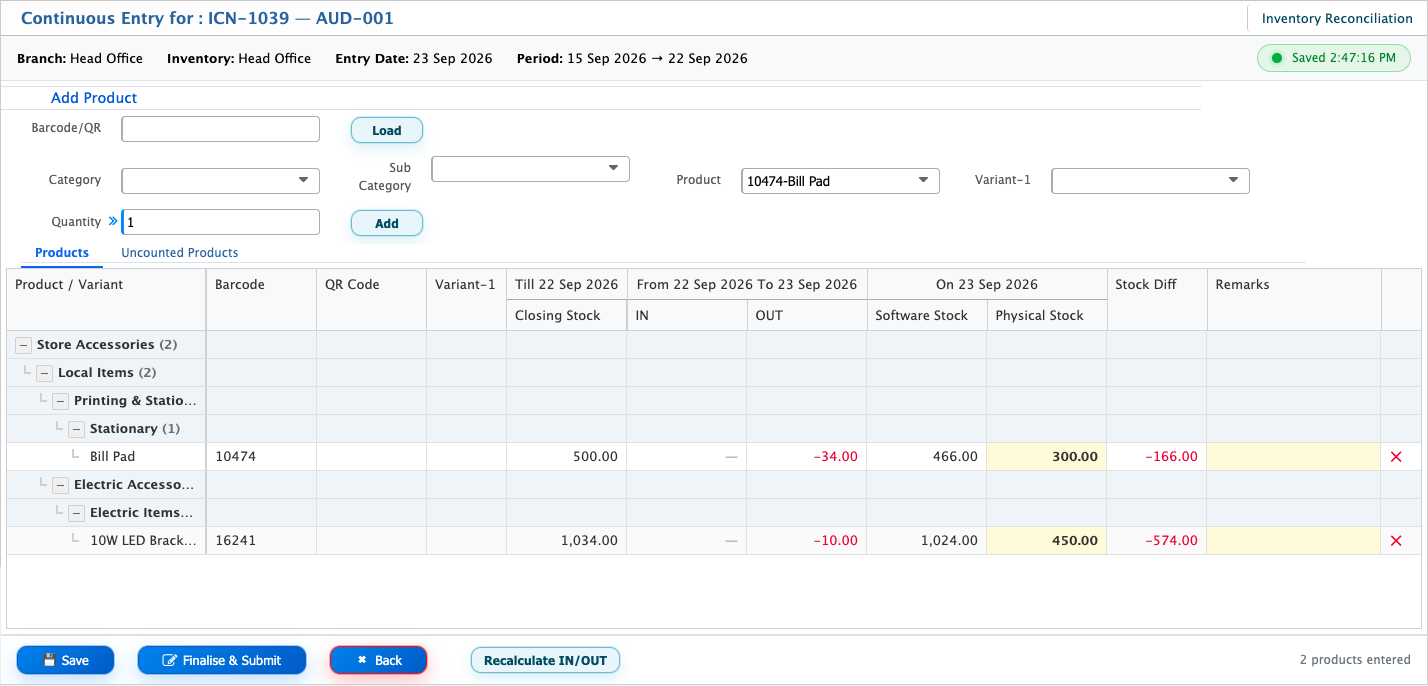
Task: Click the Add Product section heading
Action: point(94,98)
